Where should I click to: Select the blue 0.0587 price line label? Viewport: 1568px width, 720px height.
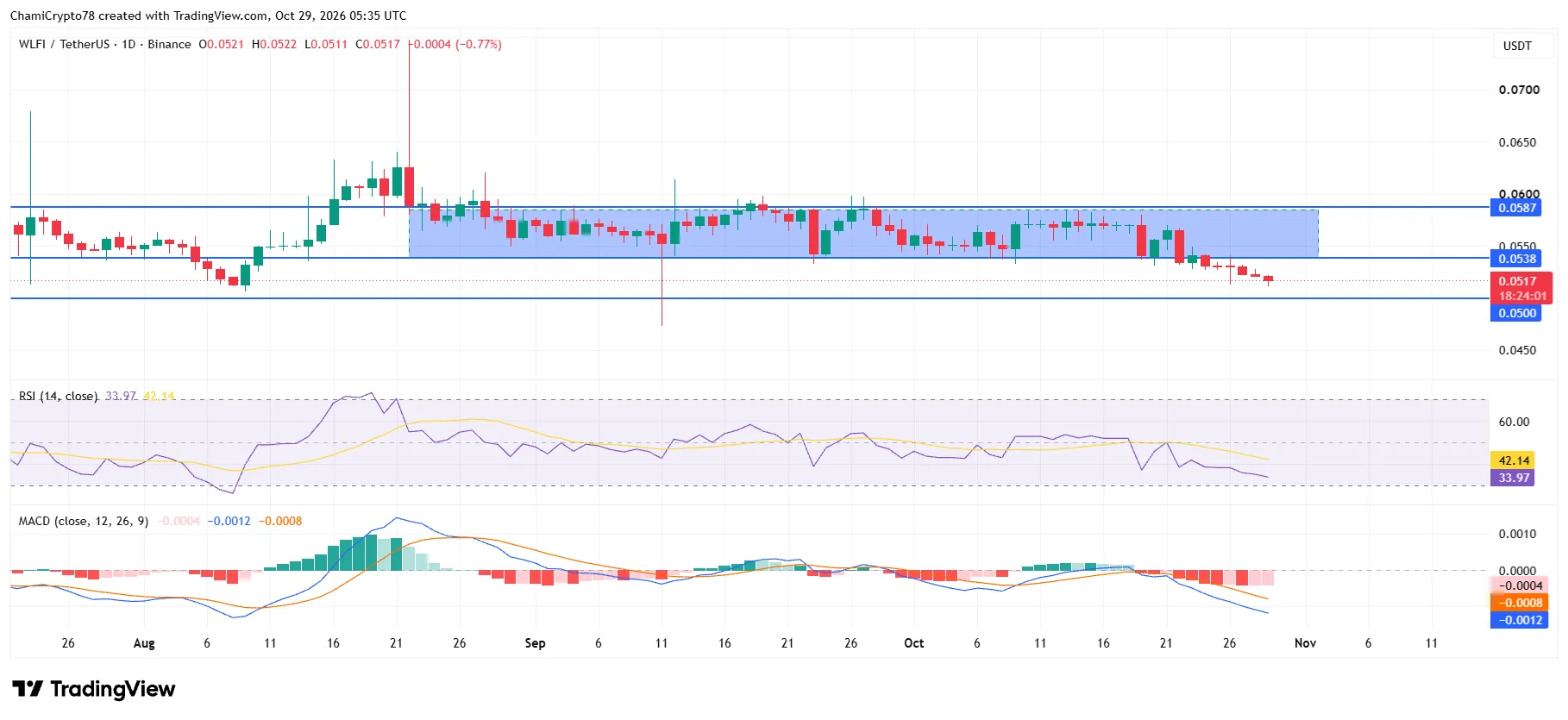pyautogui.click(x=1516, y=208)
